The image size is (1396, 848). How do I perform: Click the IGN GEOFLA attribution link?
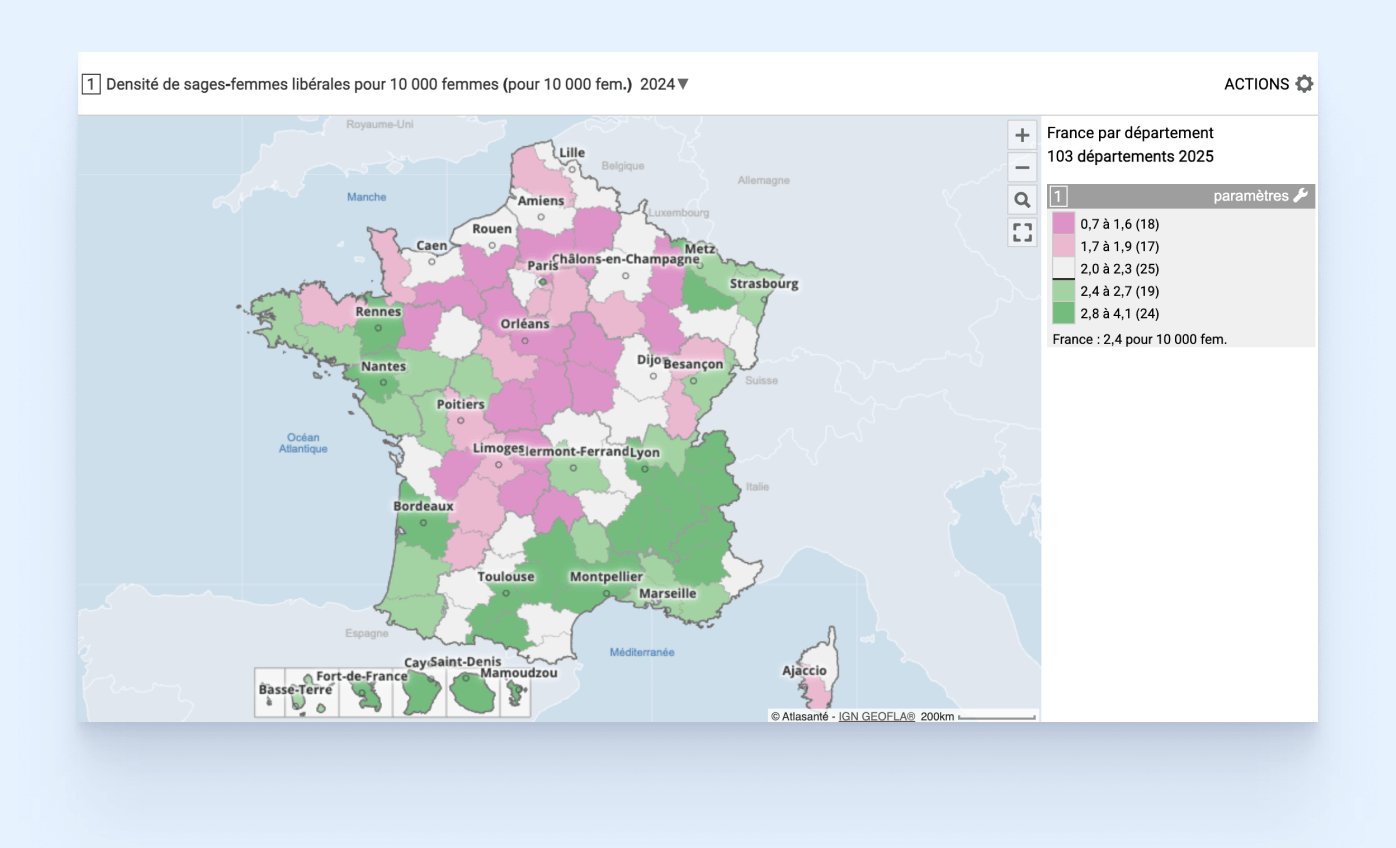tap(876, 716)
